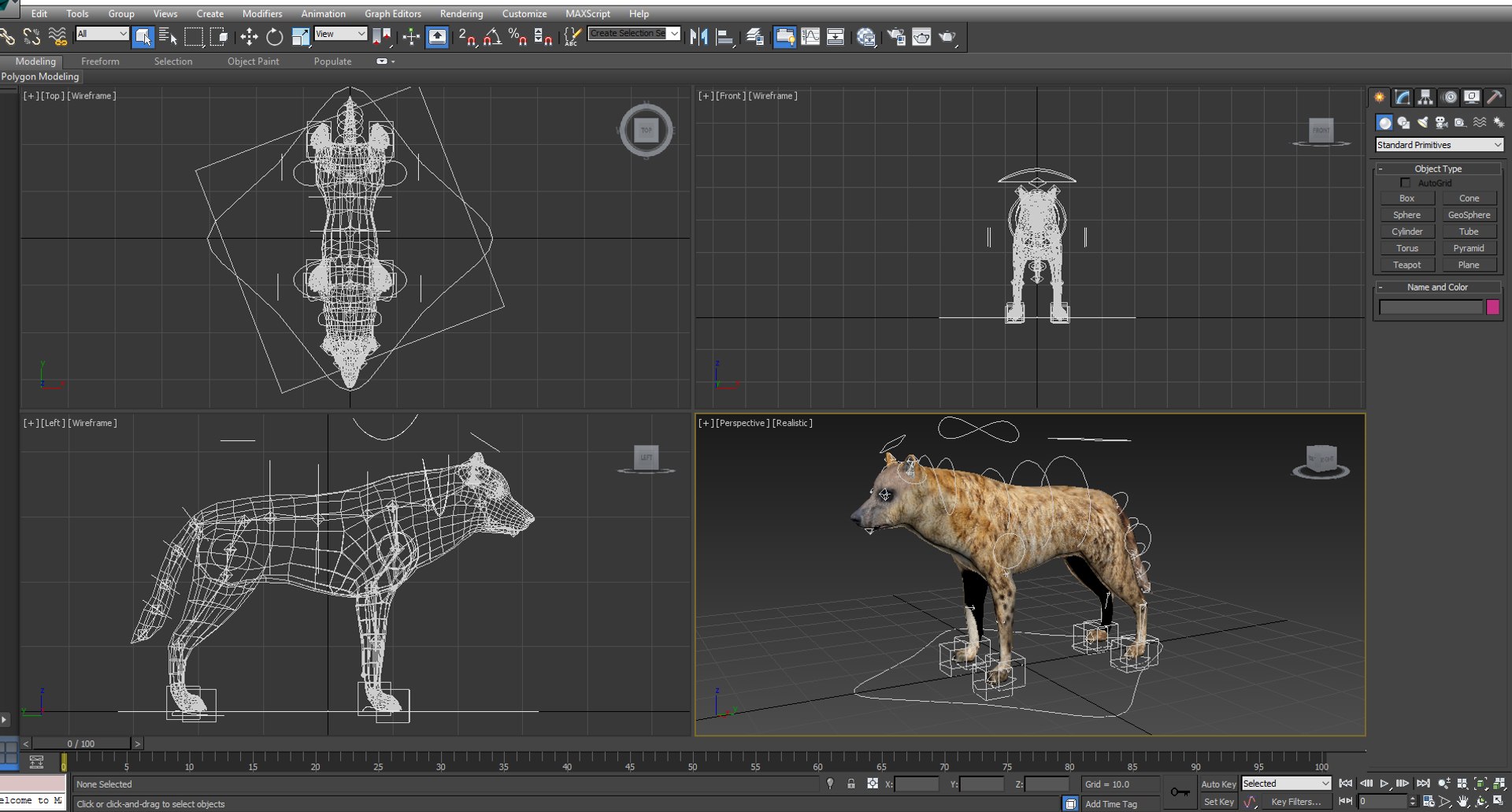Viewport: 1512px width, 812px height.
Task: Click the object name input field
Action: coord(1431,307)
